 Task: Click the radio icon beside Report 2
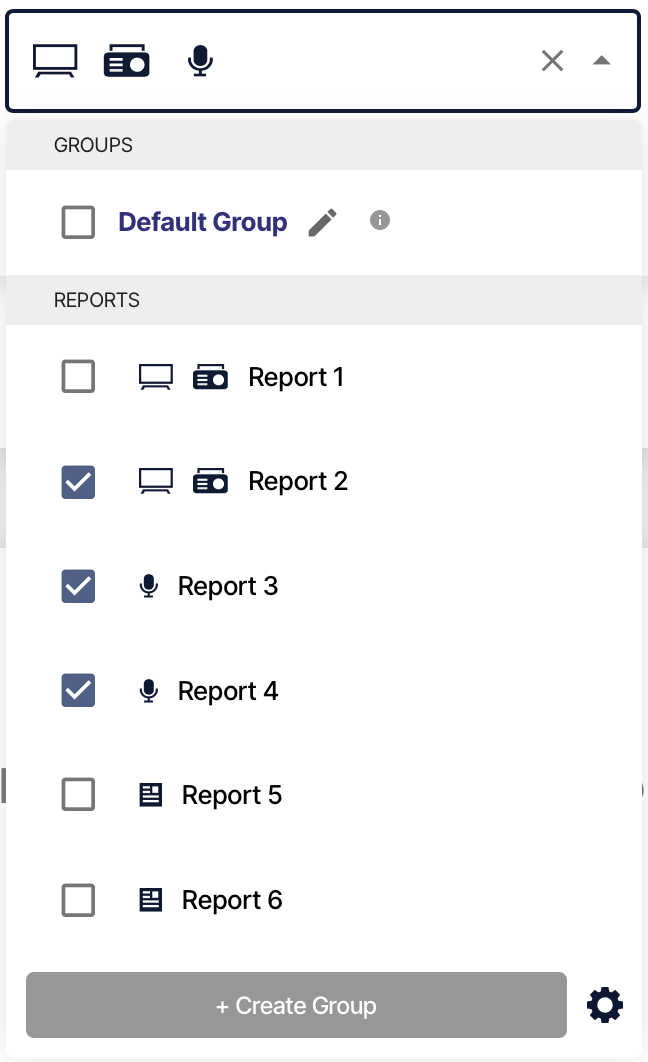tap(211, 482)
